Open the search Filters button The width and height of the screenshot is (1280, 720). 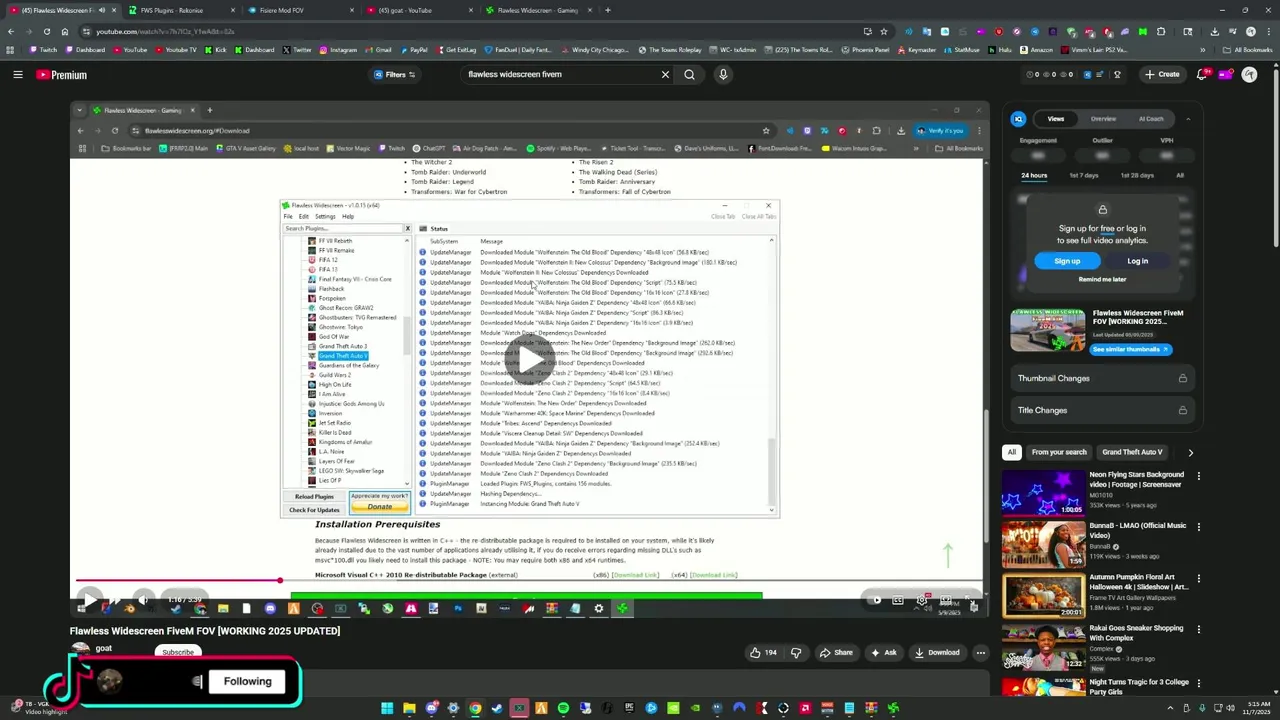395,74
